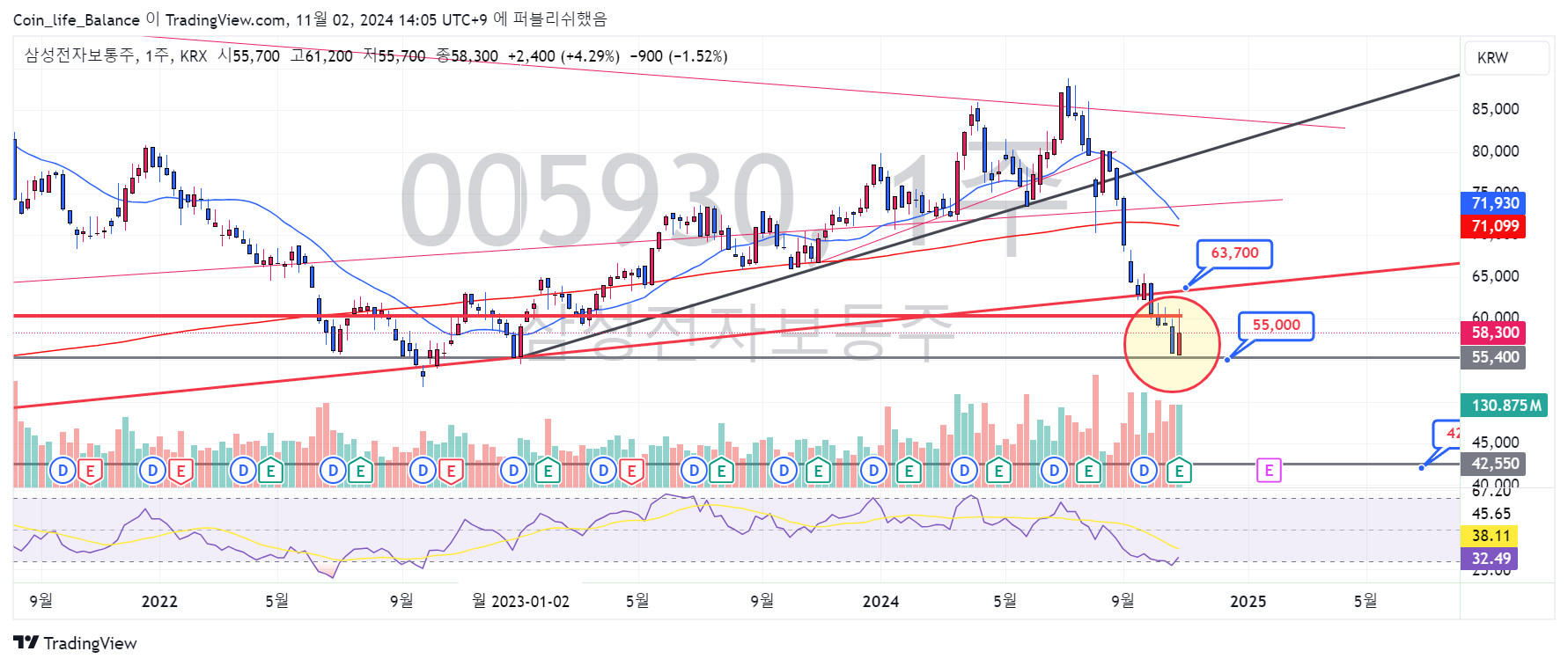Click the TradingView logo
The image size is (1568, 666).
click(x=75, y=643)
